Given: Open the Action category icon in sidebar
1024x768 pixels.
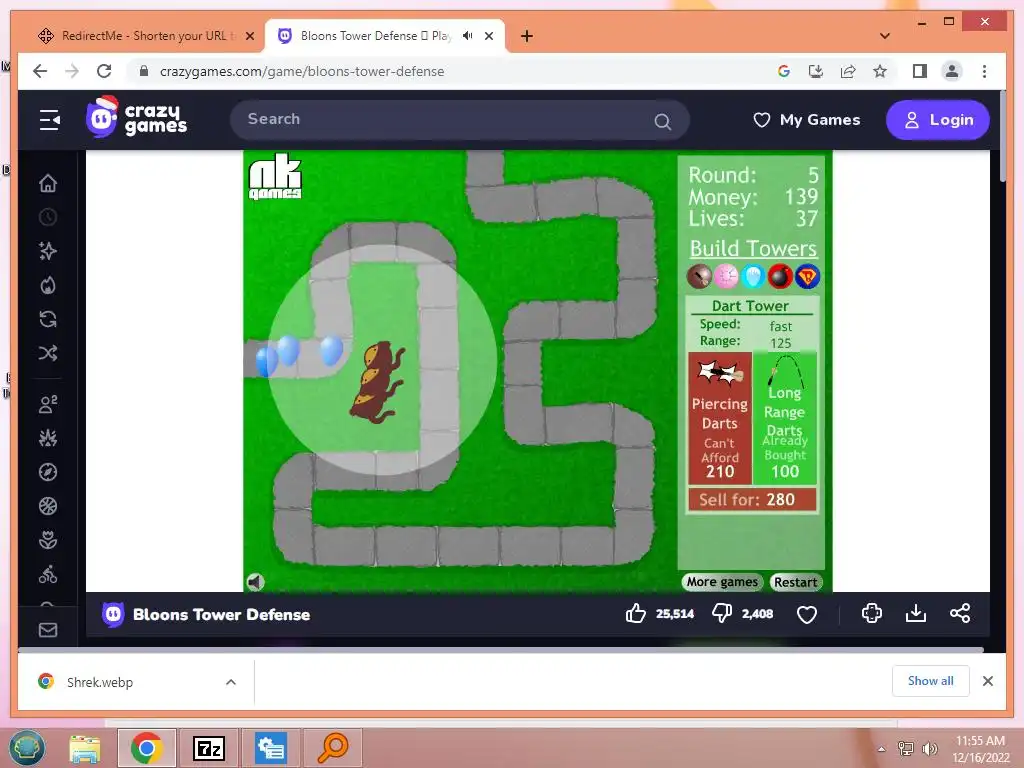Looking at the screenshot, I should click(48, 438).
